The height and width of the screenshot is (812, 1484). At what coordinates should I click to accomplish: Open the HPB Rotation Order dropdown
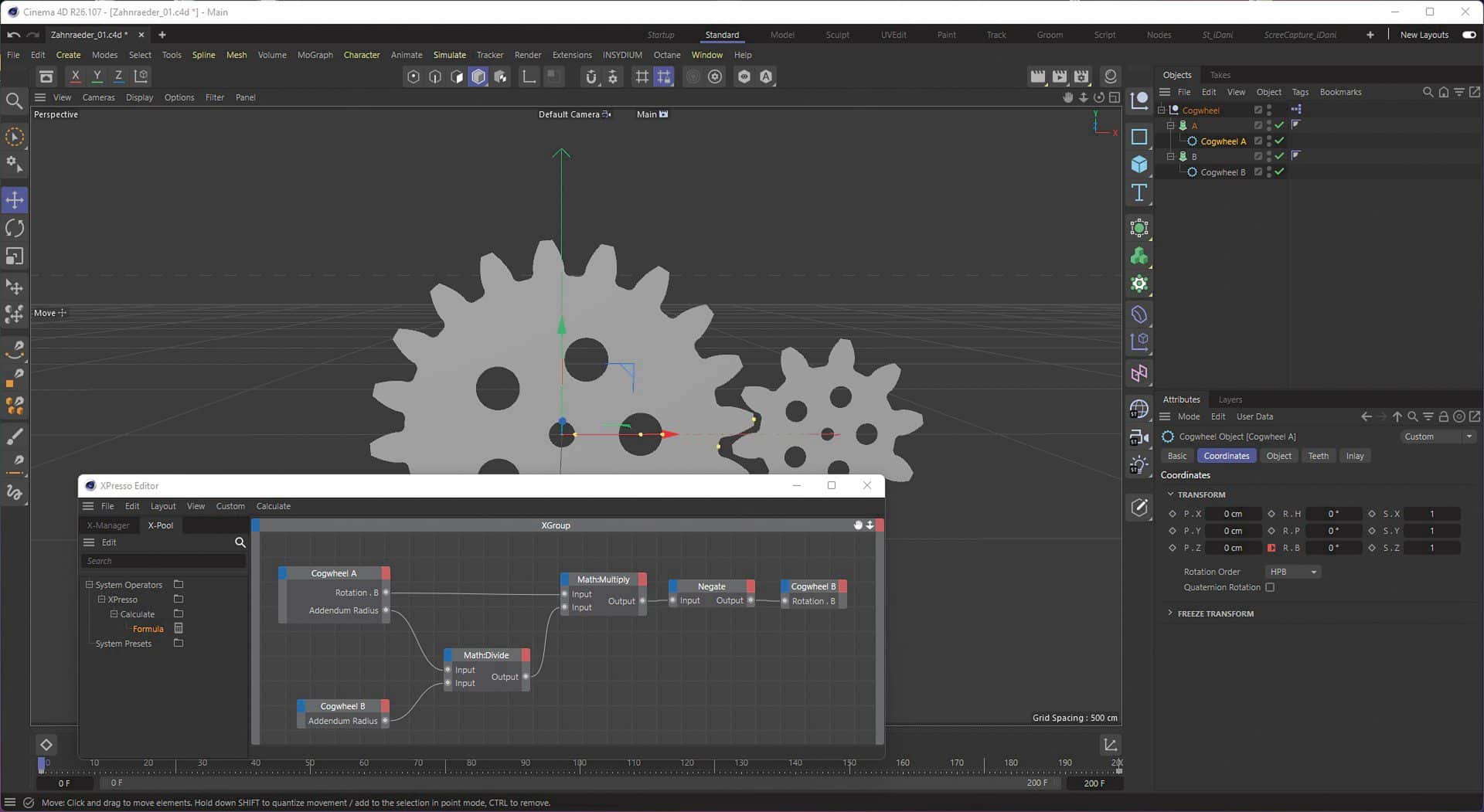coord(1292,572)
